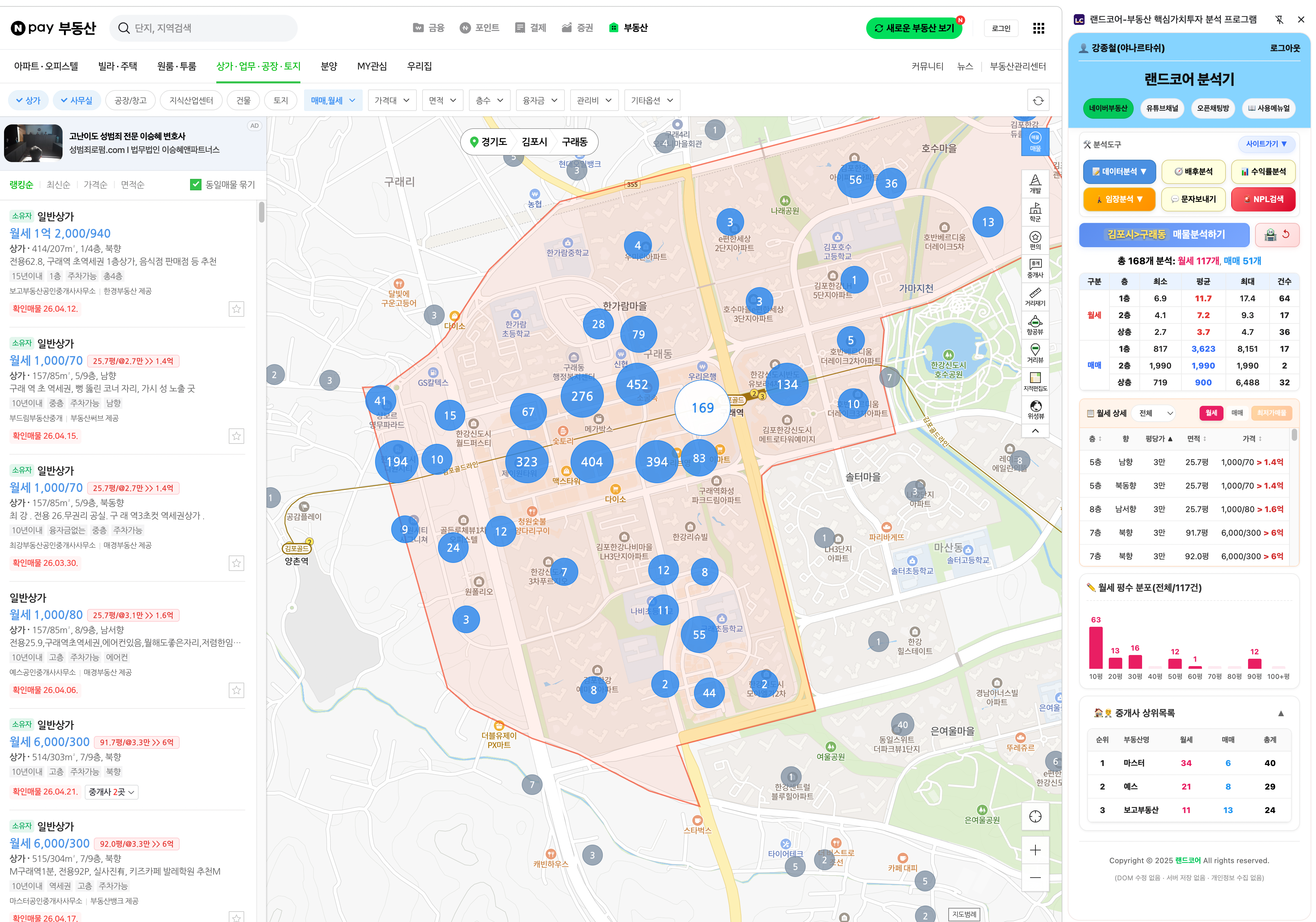Toggle the 사무실 property type filter
This screenshot has height=922, width=1316.
click(77, 101)
